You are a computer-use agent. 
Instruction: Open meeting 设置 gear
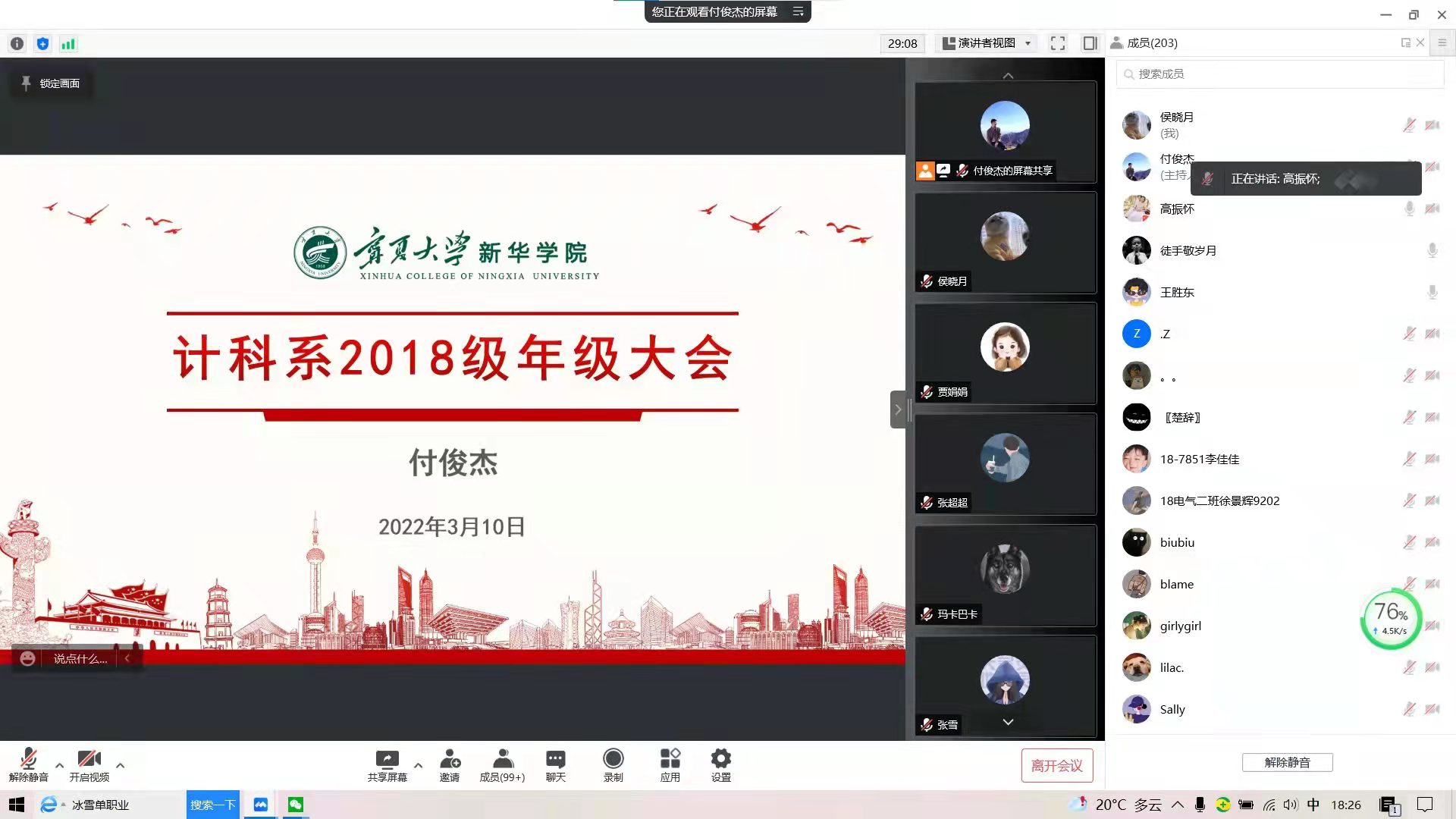[x=720, y=764]
